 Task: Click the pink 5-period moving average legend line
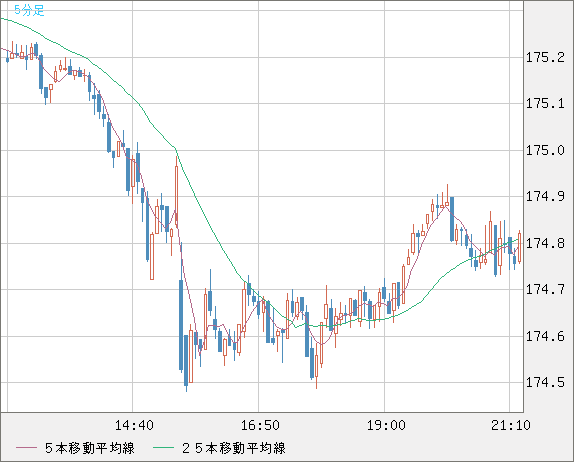(26, 448)
